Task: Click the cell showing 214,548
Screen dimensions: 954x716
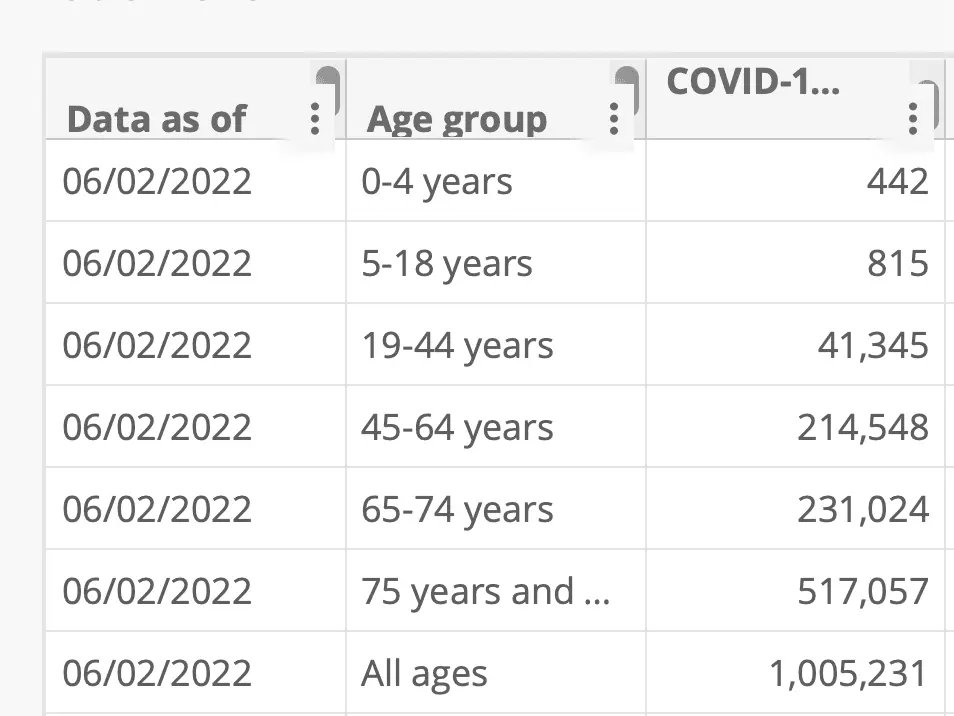Action: point(863,428)
